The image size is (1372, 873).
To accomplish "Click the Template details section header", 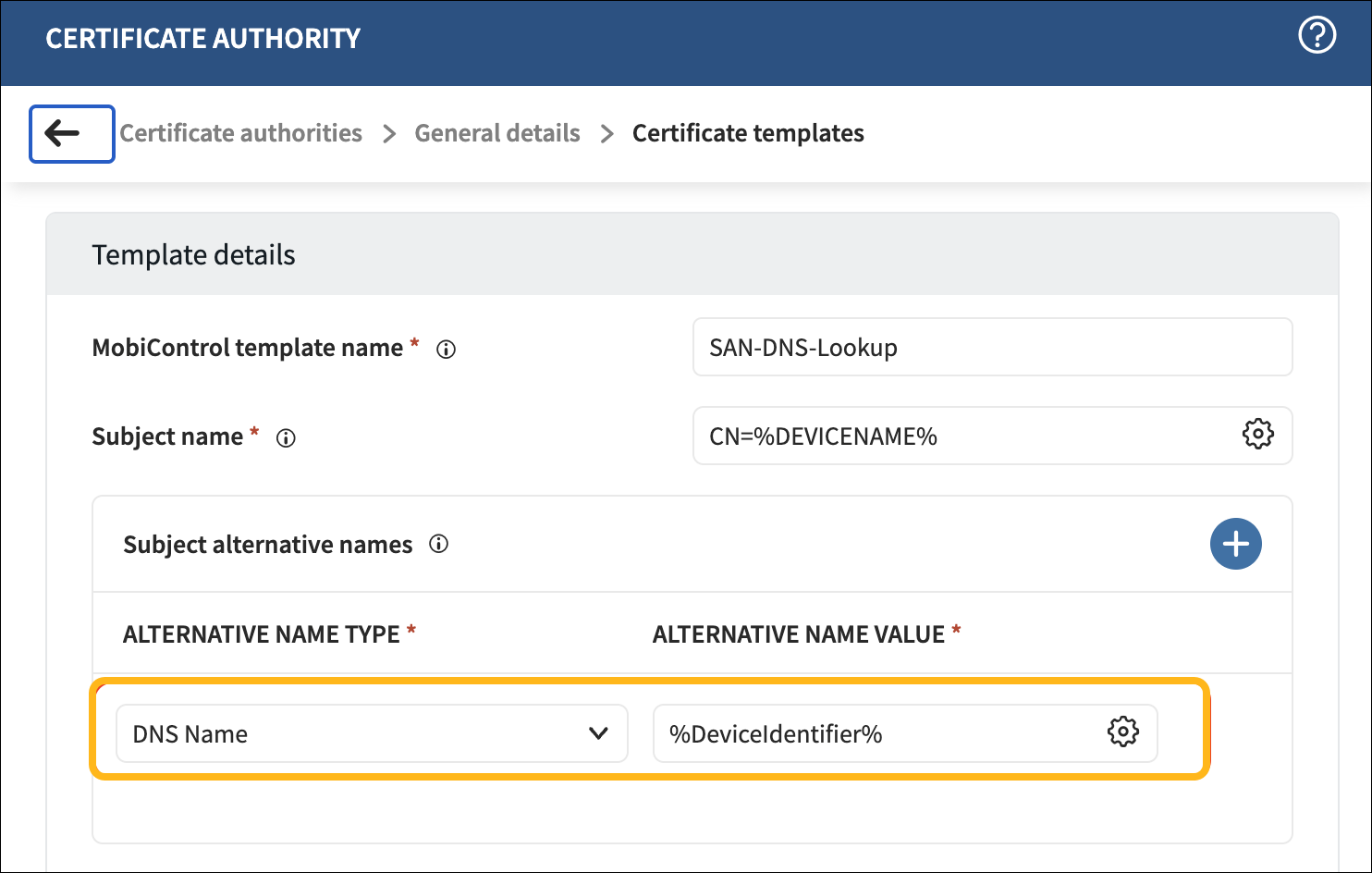I will 194,255.
